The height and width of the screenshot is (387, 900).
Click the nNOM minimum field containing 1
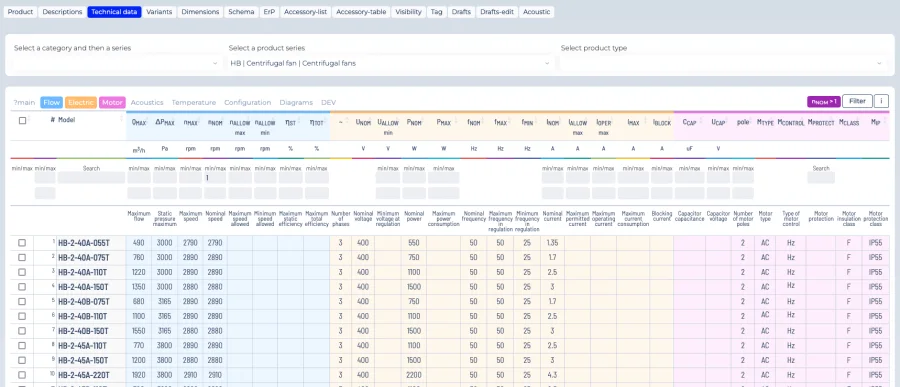click(x=215, y=178)
